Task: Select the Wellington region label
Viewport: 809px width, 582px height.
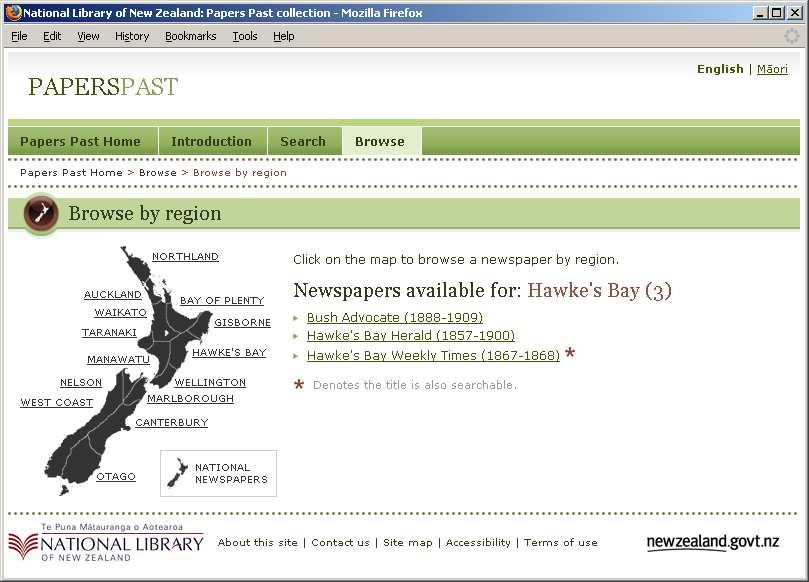Action: click(x=210, y=382)
